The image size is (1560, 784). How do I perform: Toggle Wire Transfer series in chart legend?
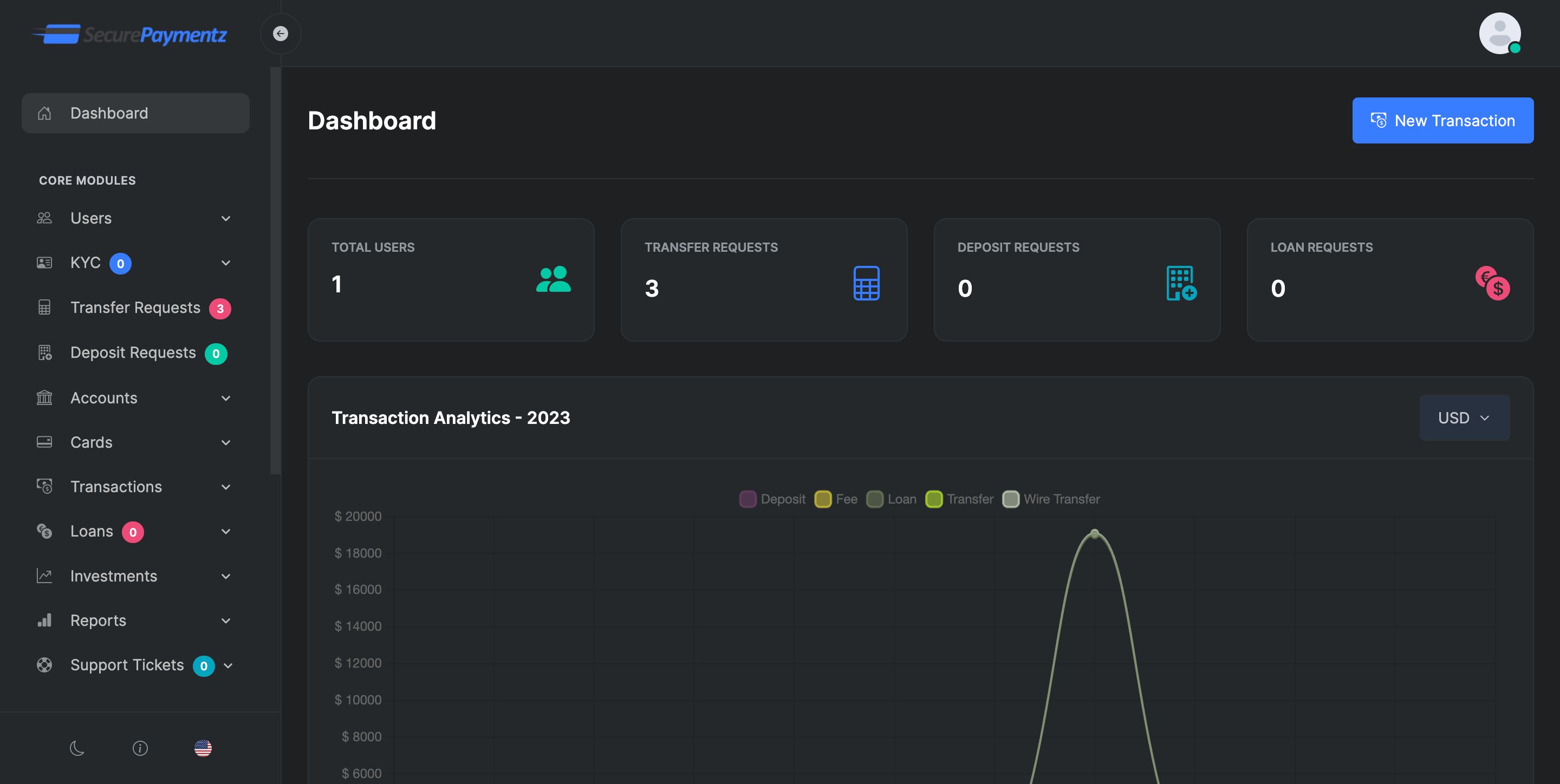[1051, 499]
